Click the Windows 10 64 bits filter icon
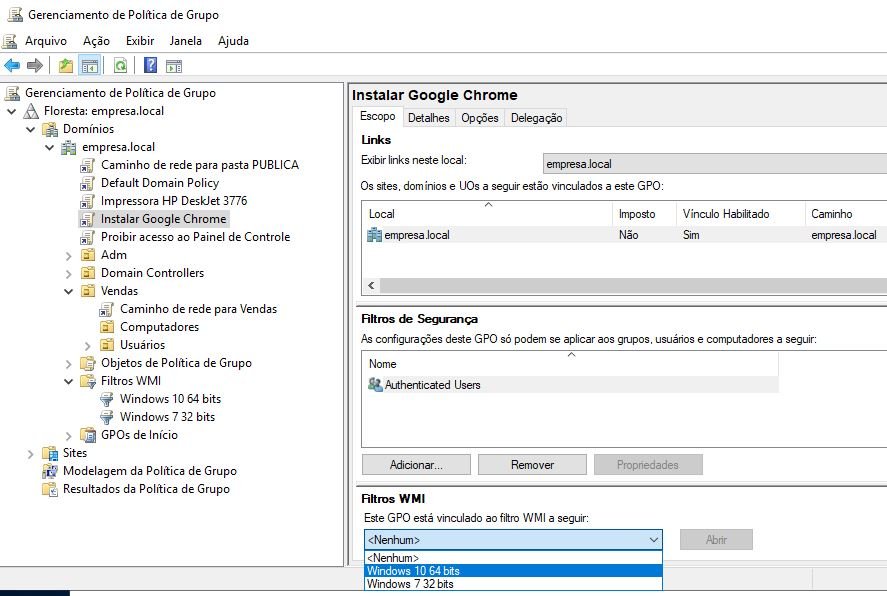This screenshot has height=596, width=887. 106,399
